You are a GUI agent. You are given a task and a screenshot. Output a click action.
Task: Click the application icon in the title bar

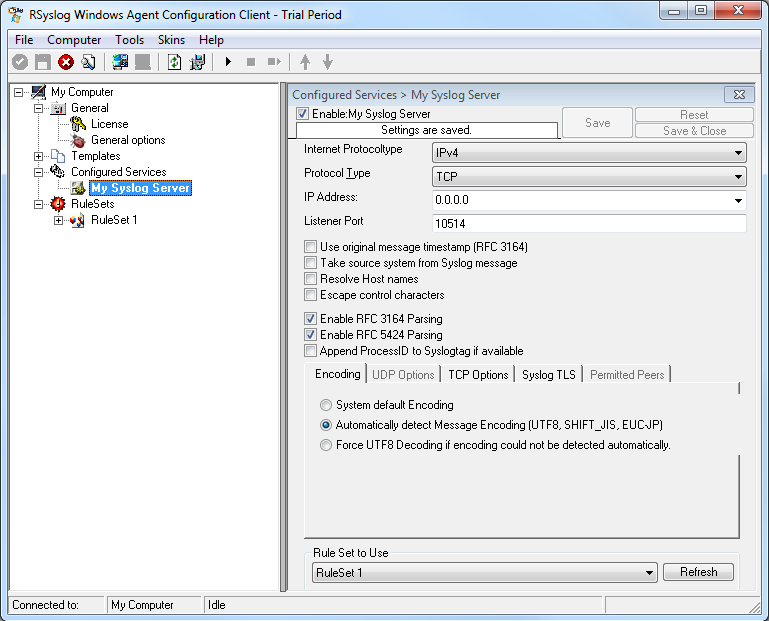16,15
